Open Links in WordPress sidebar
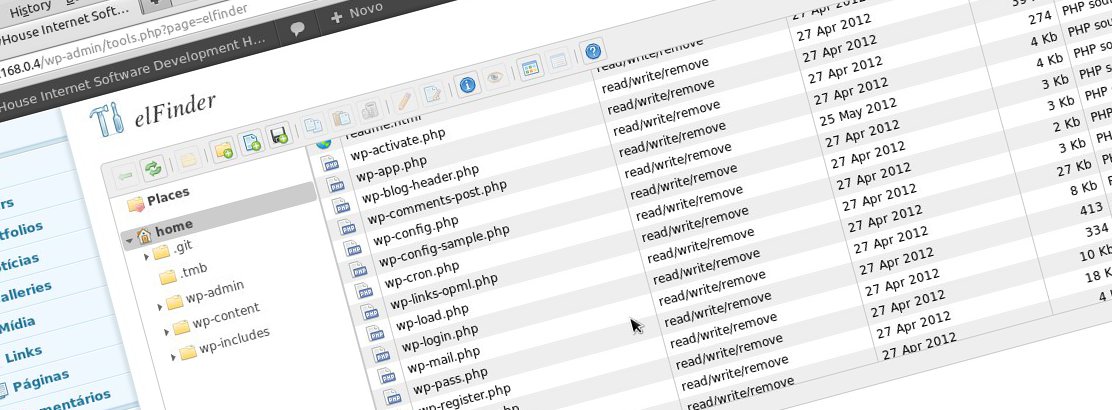The width and height of the screenshot is (1112, 410). pos(23,354)
